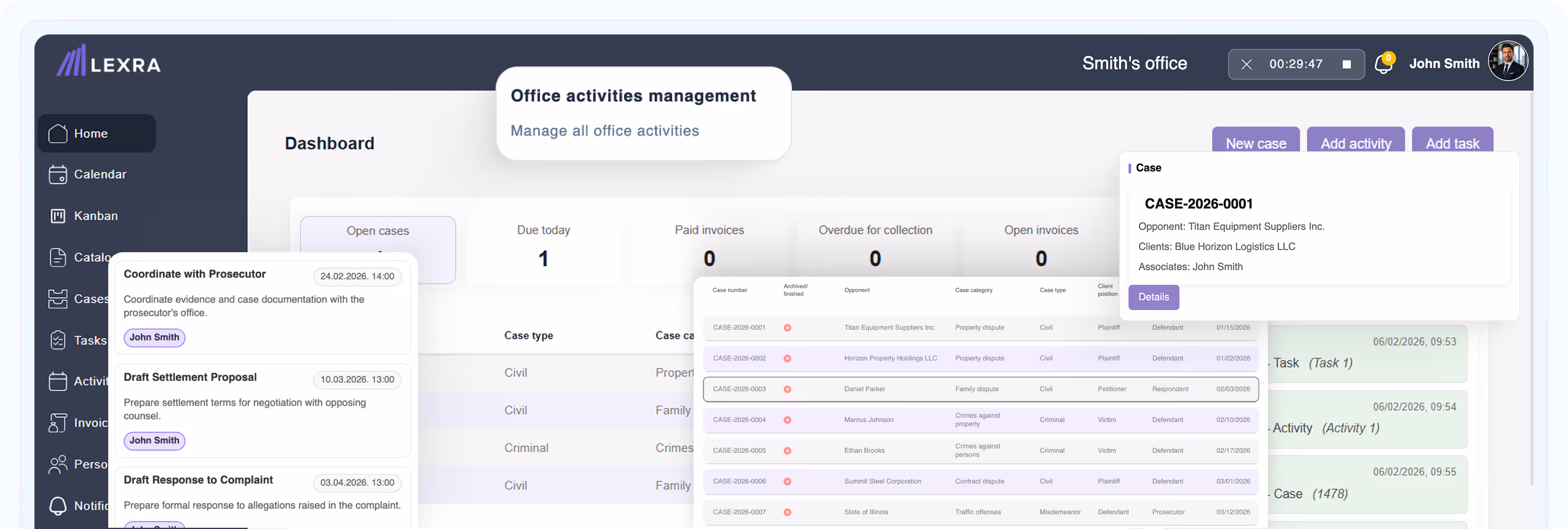Cancel the running timer with the X
This screenshot has height=529, width=1568.
1246,65
